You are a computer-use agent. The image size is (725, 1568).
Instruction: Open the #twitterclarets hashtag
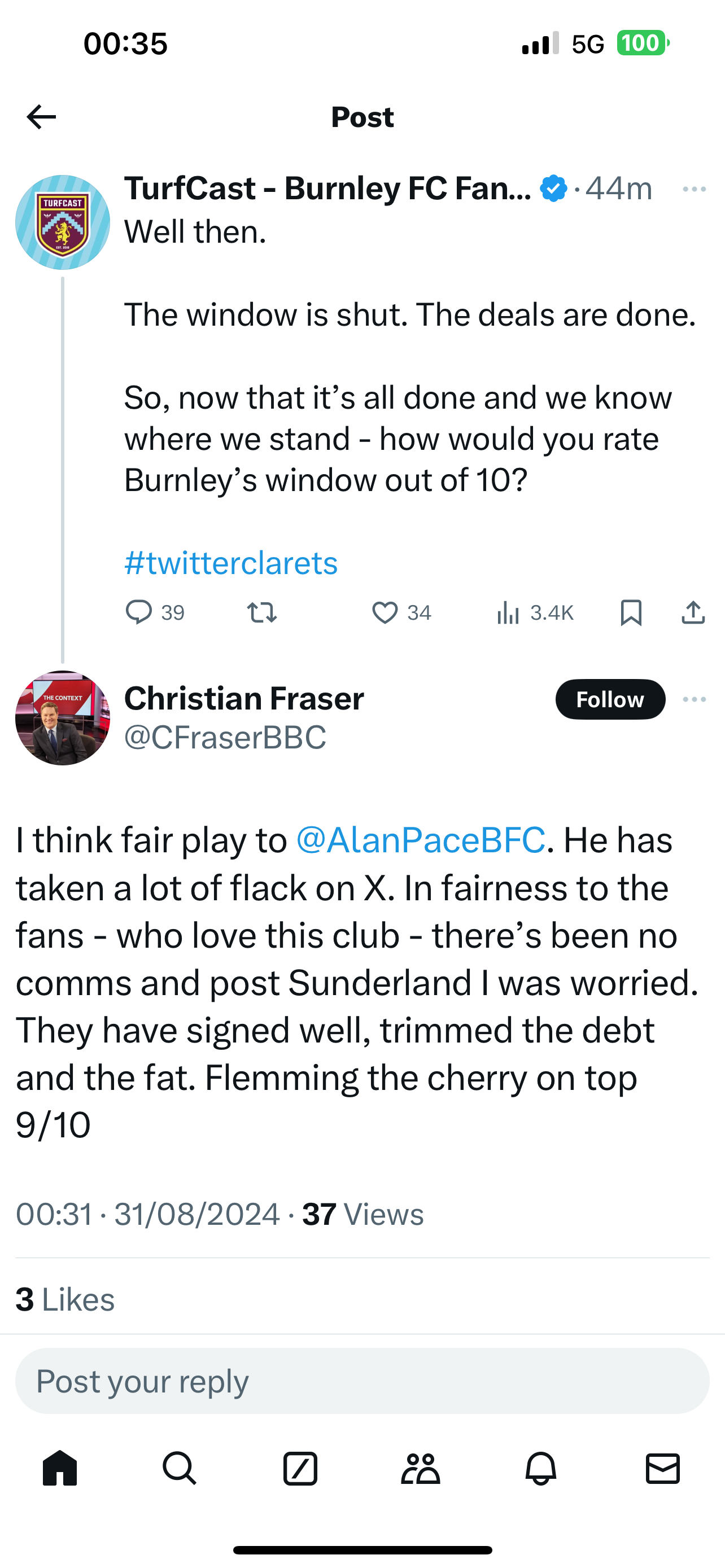coord(231,563)
